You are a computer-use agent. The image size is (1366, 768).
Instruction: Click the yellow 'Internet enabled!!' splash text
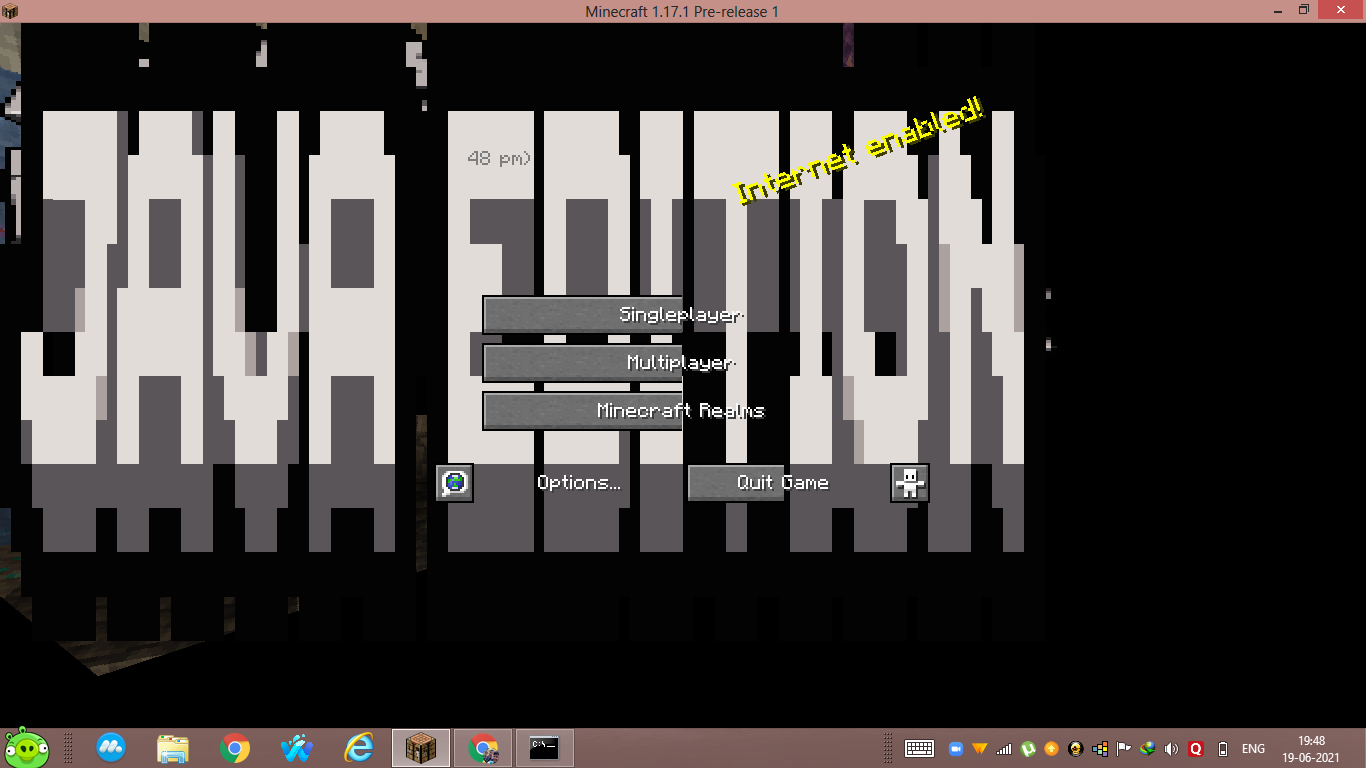(860, 152)
